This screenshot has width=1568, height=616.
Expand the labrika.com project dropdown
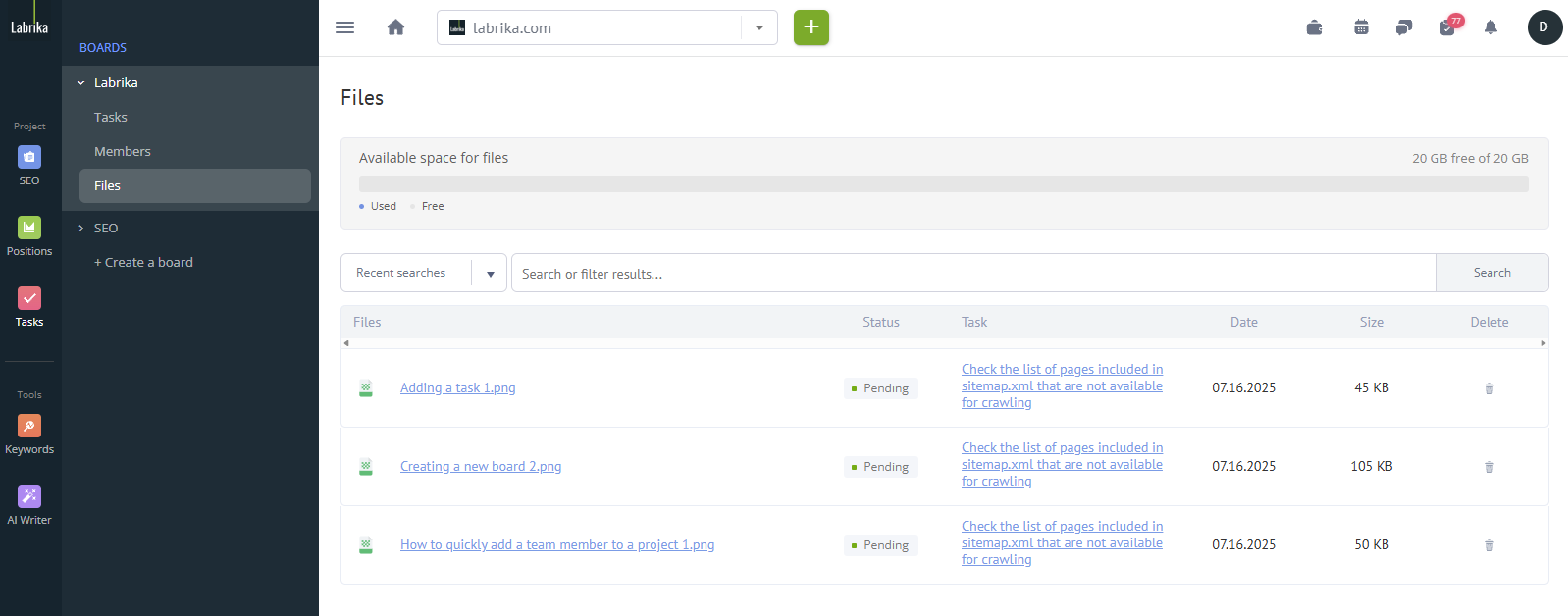click(758, 27)
